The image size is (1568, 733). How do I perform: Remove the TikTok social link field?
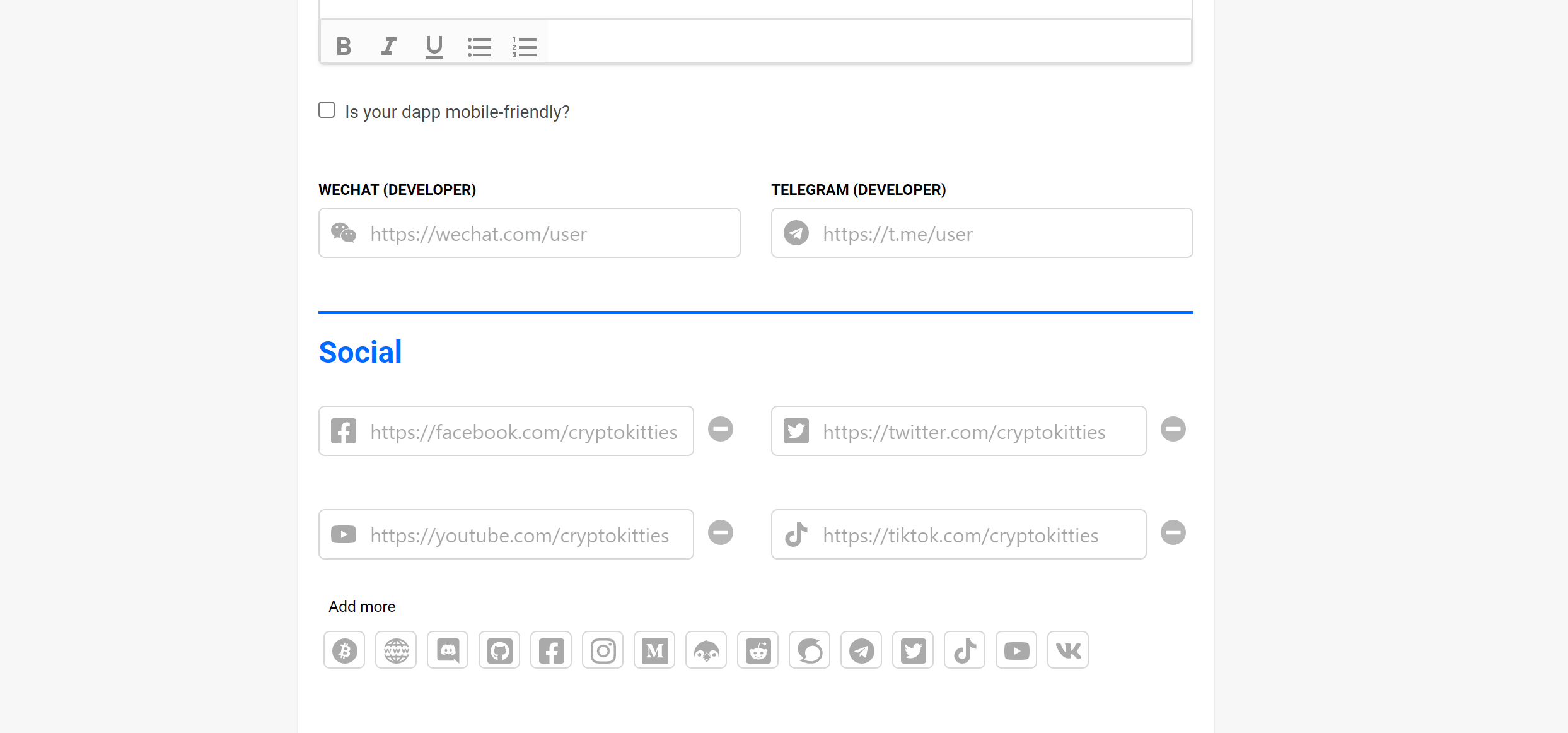click(x=1173, y=533)
